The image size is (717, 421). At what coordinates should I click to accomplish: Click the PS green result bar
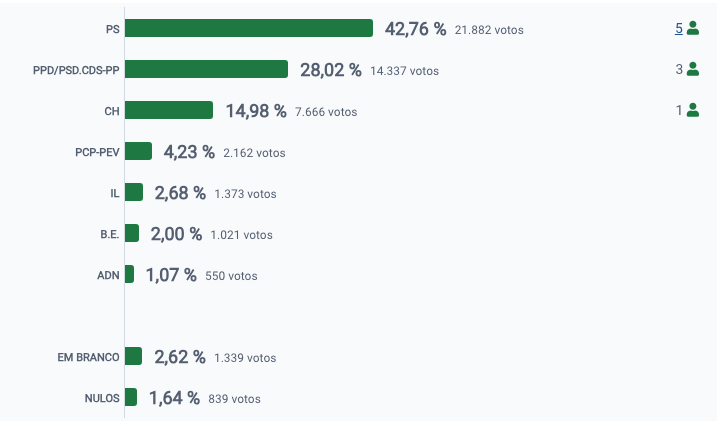(x=249, y=29)
